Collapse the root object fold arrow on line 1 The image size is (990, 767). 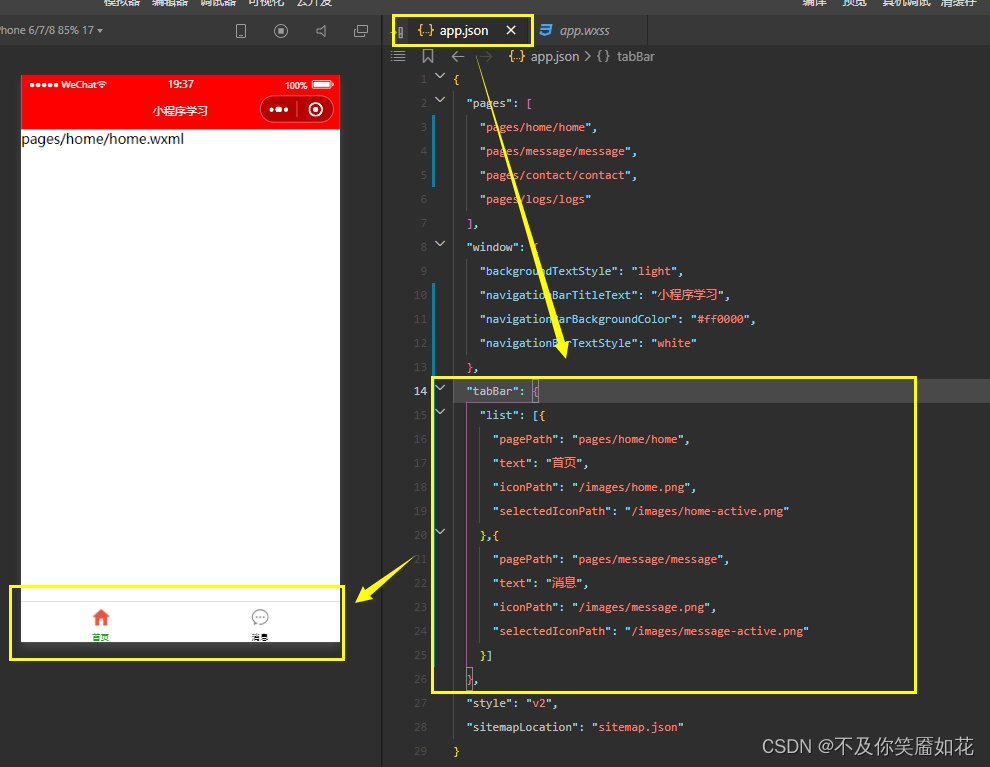(x=440, y=76)
